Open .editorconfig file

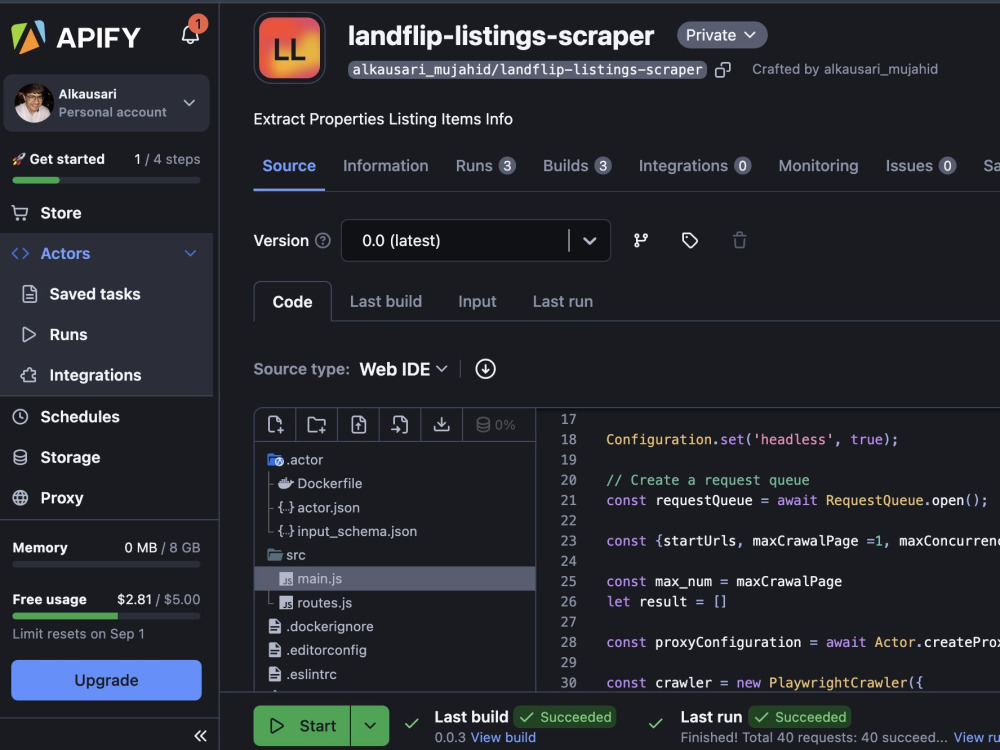(318, 651)
